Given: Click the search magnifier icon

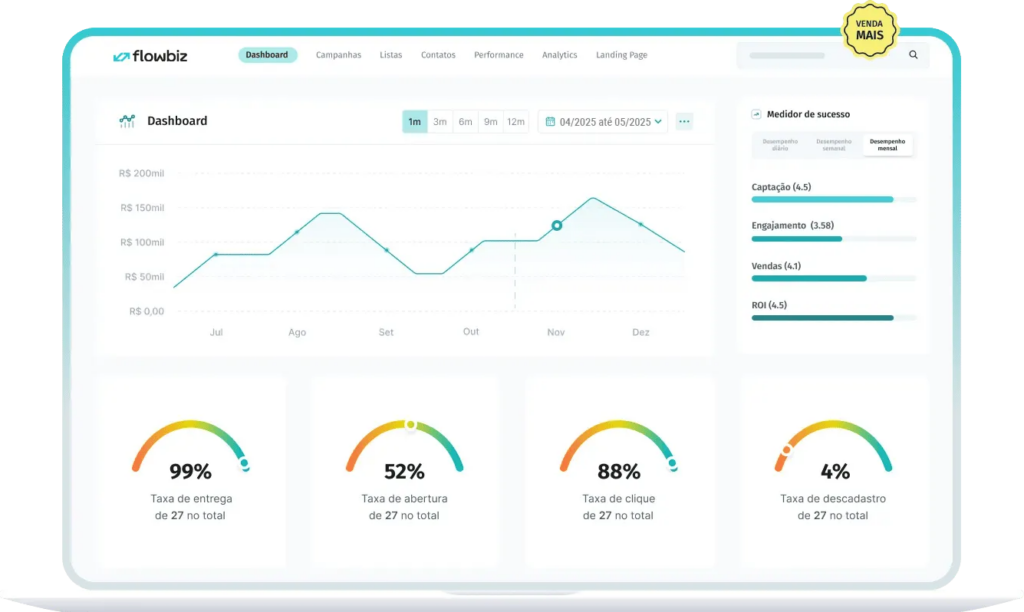Looking at the screenshot, I should point(913,55).
